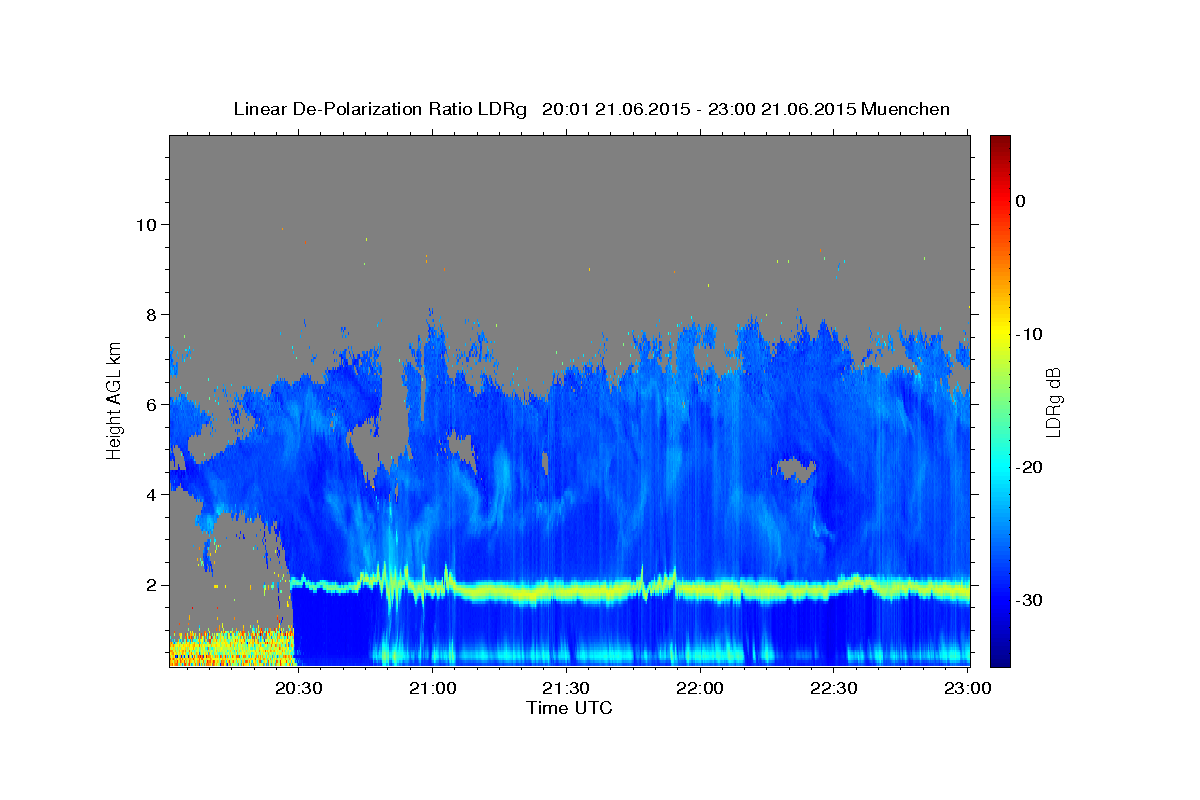Click the 'Height AGL km' axis label
This screenshot has height=800, width=1200.
115,400
